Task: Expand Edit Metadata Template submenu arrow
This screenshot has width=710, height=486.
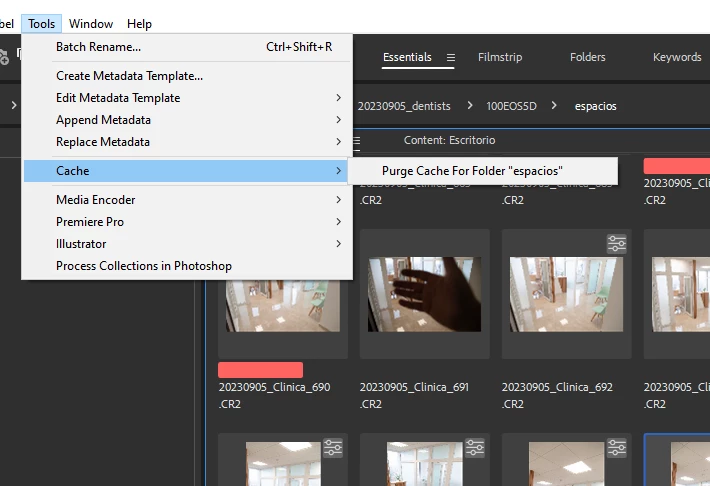Action: click(338, 98)
